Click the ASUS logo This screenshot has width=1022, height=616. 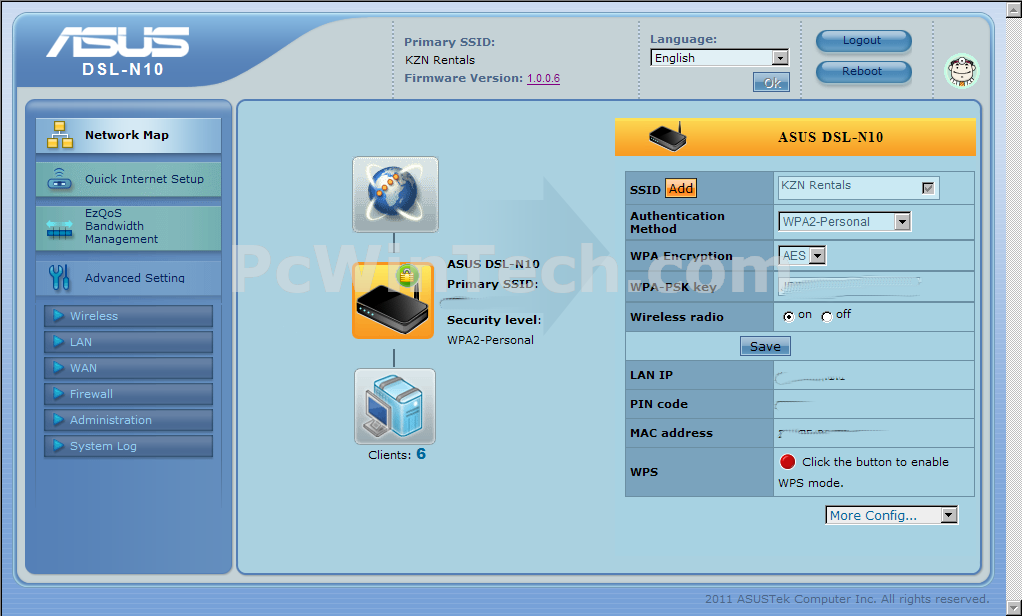tap(118, 42)
